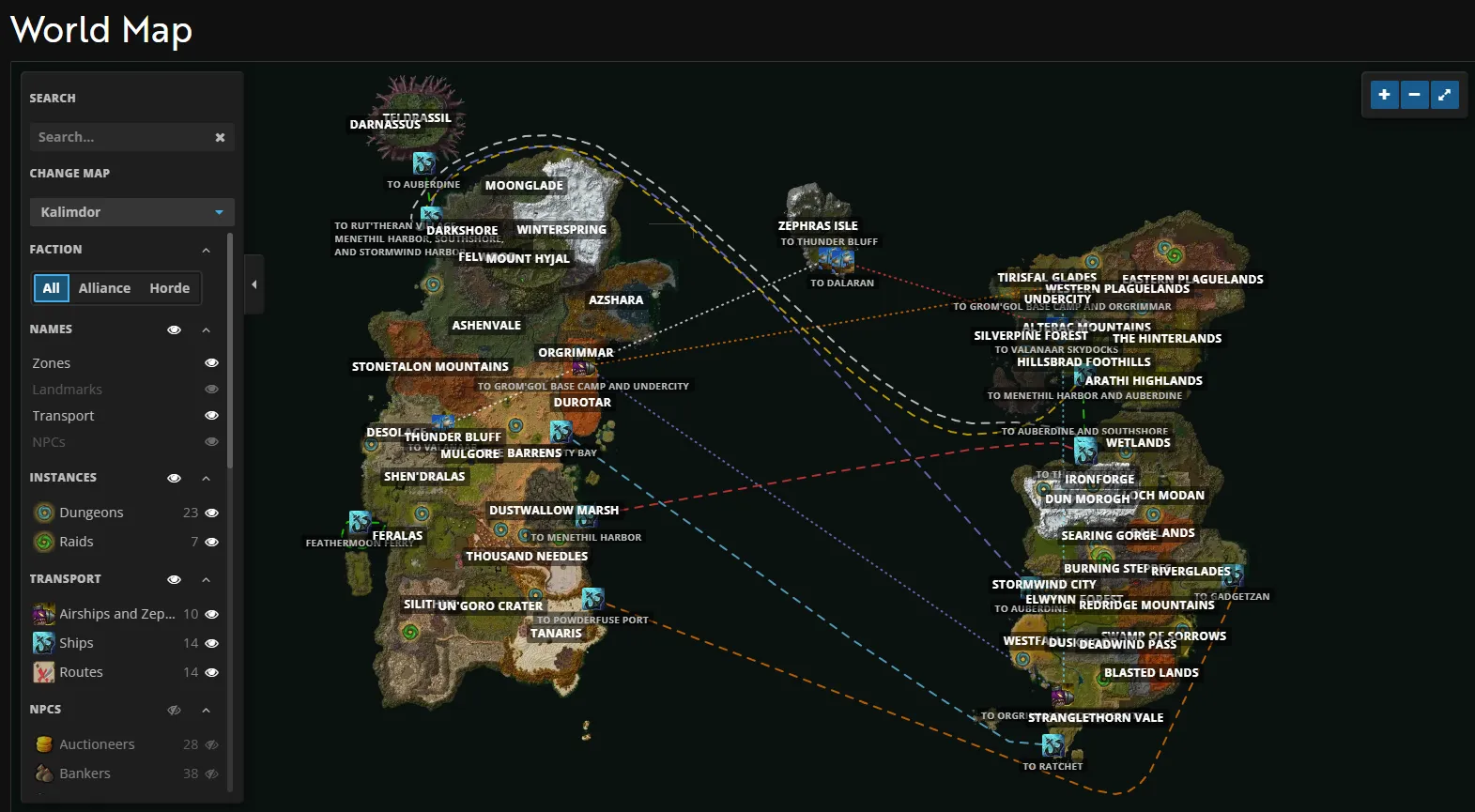Collapse the sidebar with the arrow tab
The image size is (1475, 812).
tap(254, 283)
